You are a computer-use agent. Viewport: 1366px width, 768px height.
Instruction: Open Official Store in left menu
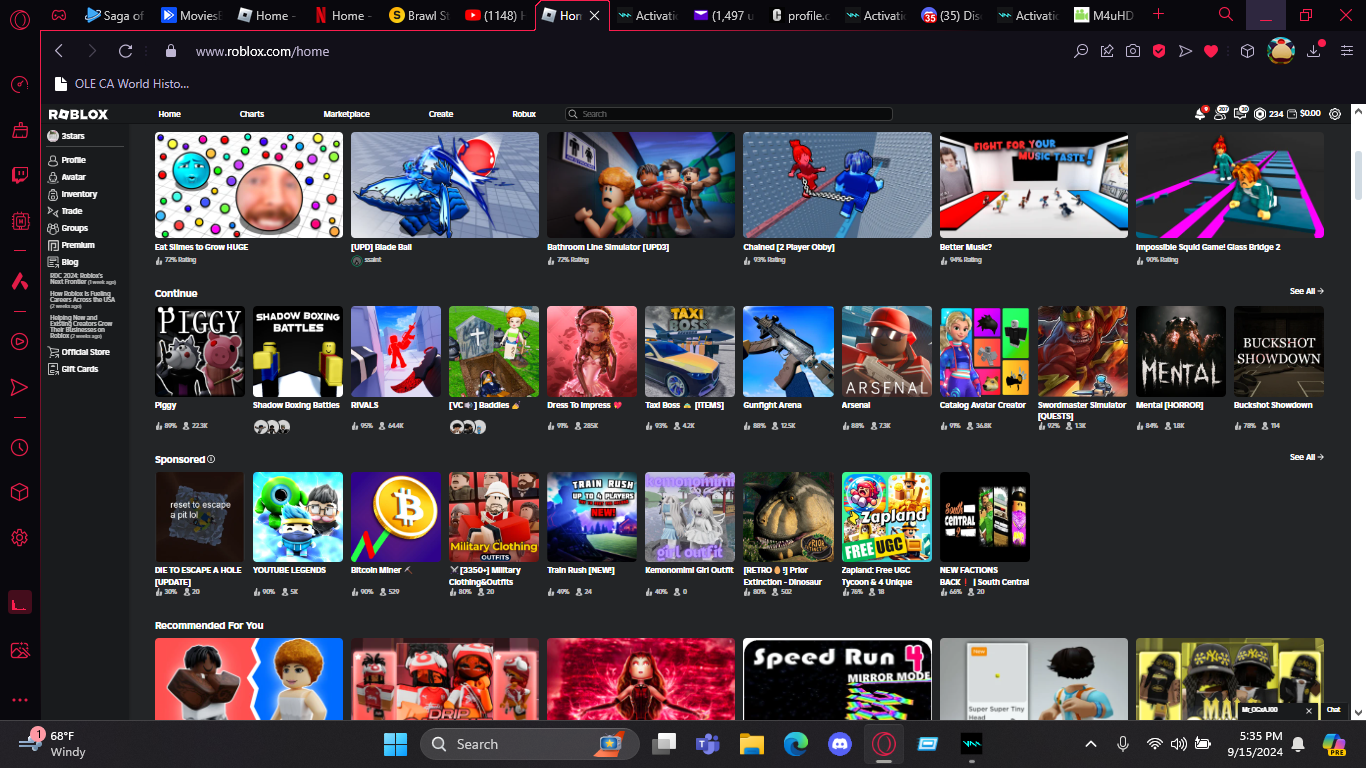pyautogui.click(x=85, y=352)
